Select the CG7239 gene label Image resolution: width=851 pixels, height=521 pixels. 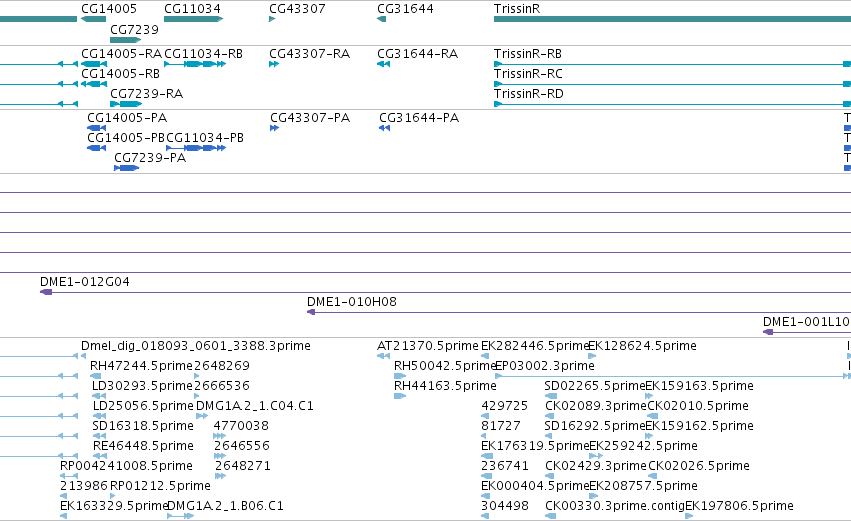[x=134, y=29]
